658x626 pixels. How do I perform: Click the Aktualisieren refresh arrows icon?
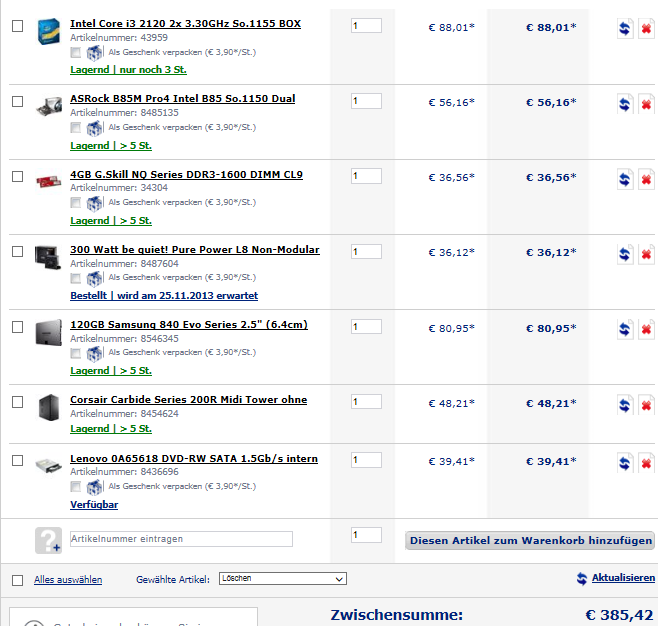pyautogui.click(x=582, y=579)
